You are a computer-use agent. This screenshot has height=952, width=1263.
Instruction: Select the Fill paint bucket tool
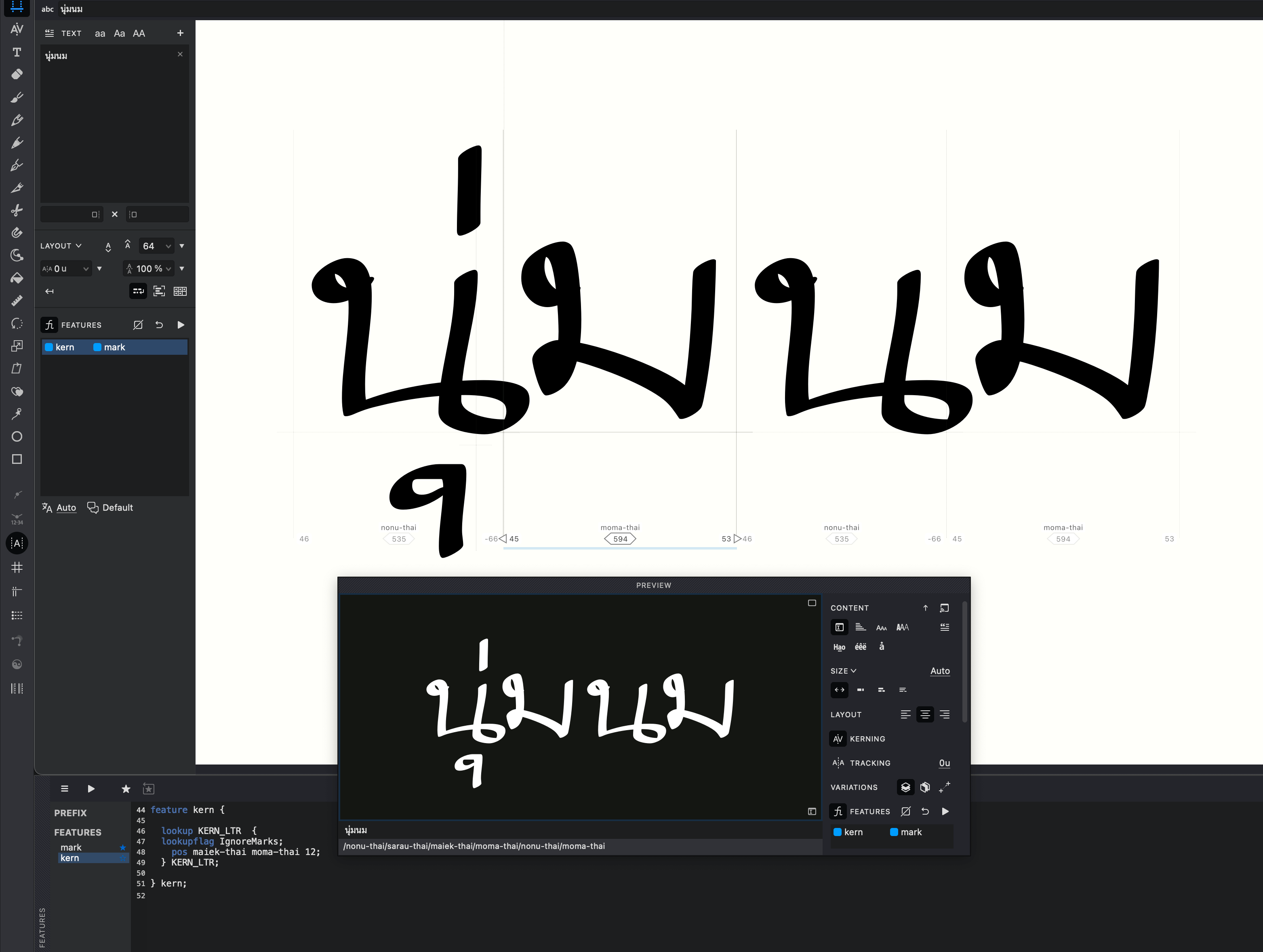point(17,278)
